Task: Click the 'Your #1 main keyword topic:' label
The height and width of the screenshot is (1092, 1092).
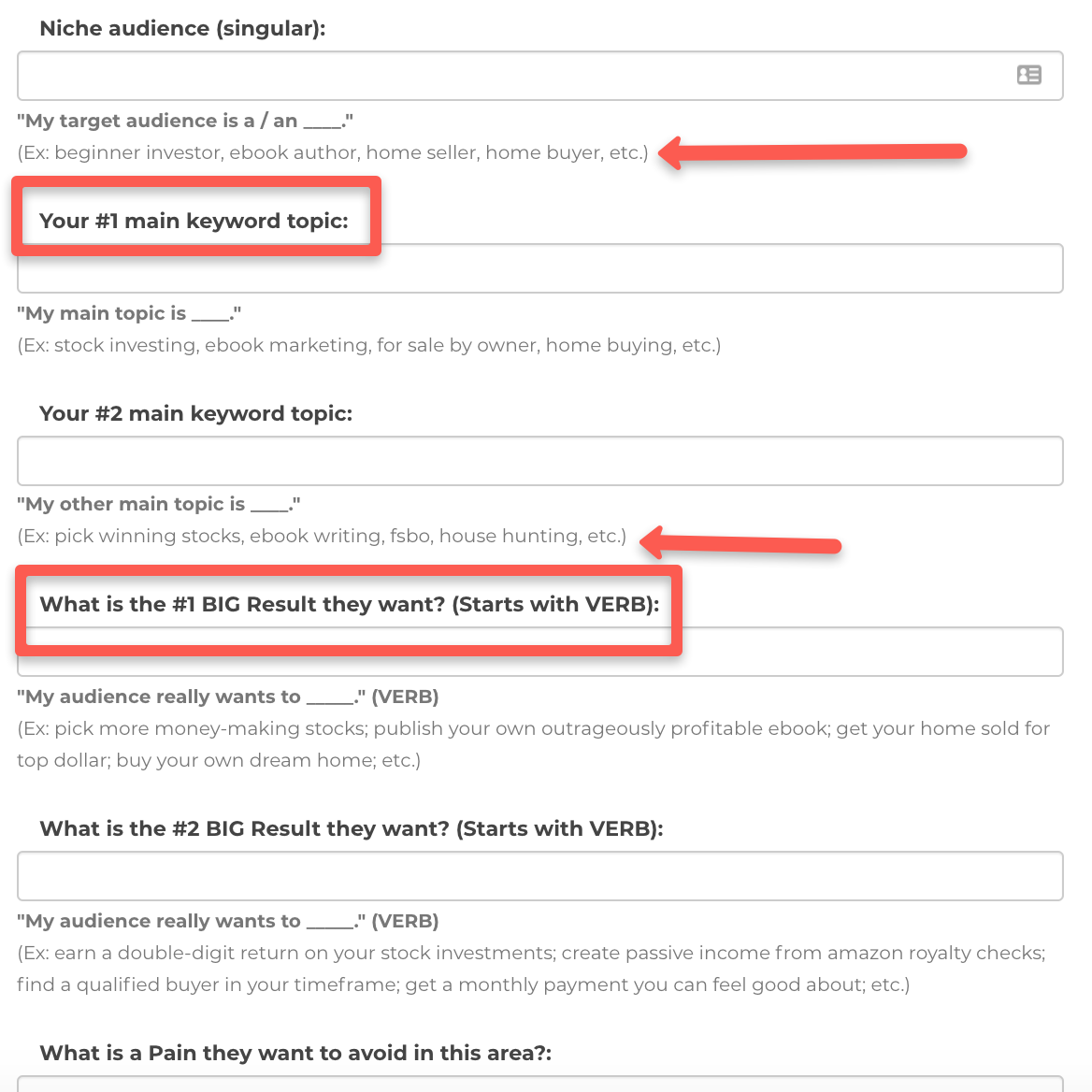Action: [194, 221]
